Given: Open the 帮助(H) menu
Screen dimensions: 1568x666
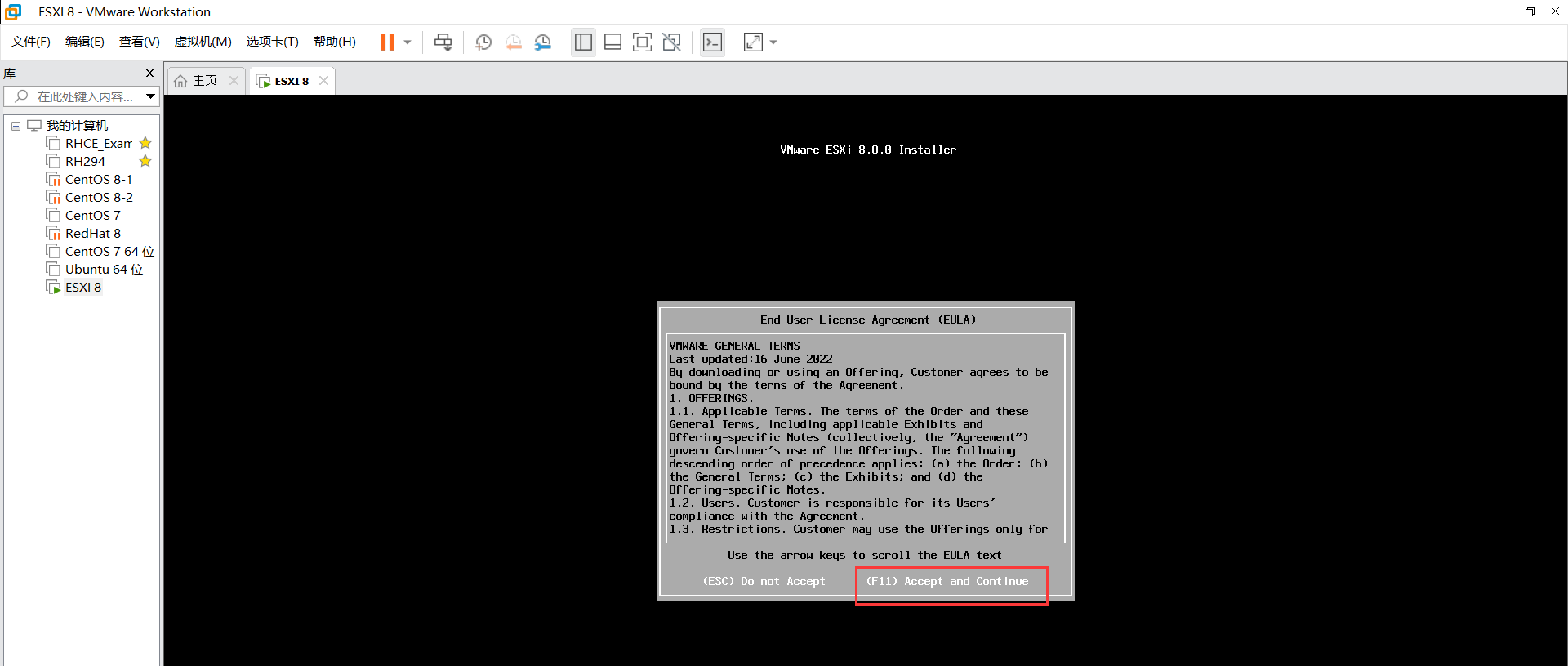Looking at the screenshot, I should (x=335, y=42).
